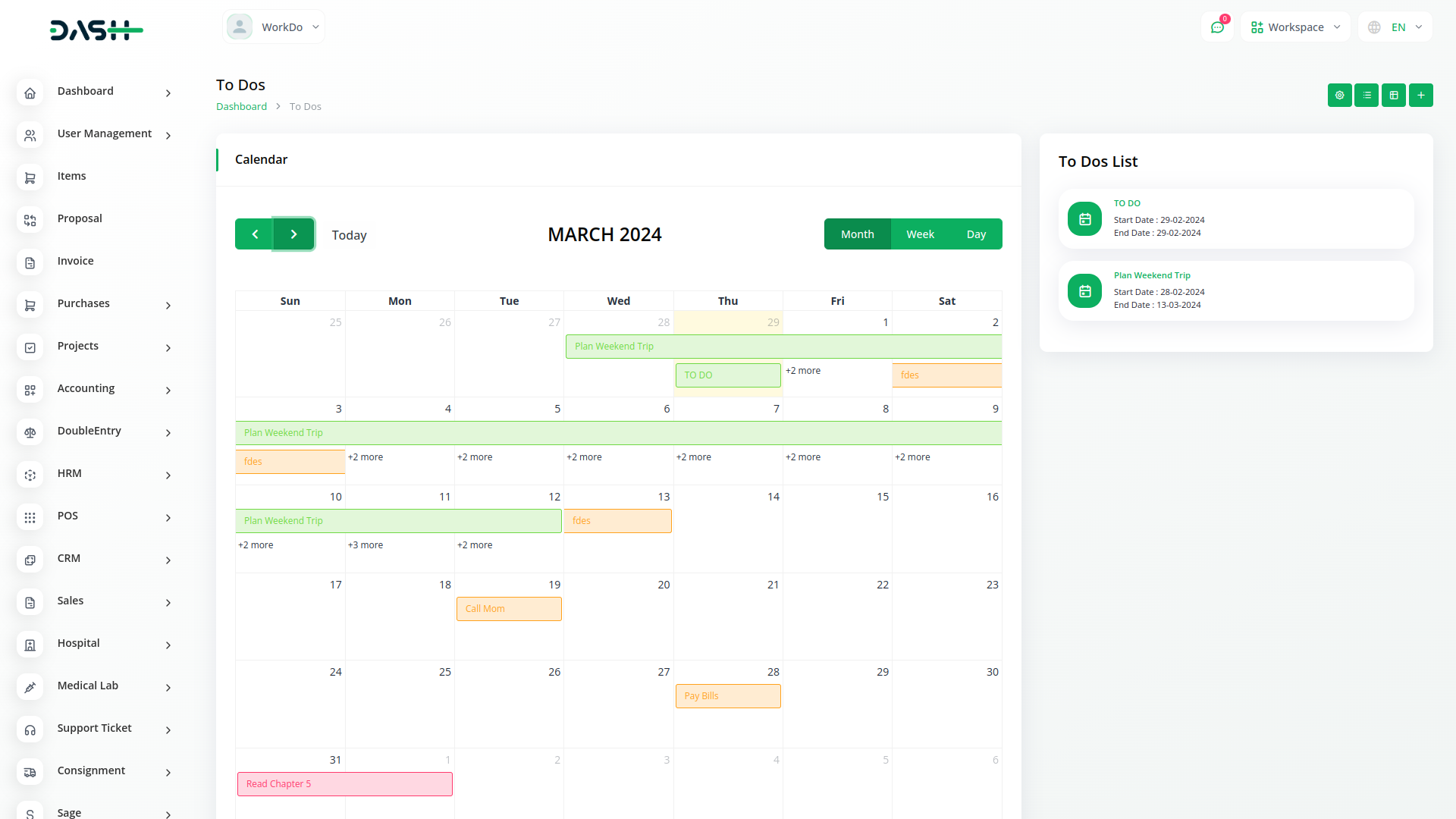This screenshot has width=1456, height=819.
Task: Click the DASH logo
Action: point(96,30)
